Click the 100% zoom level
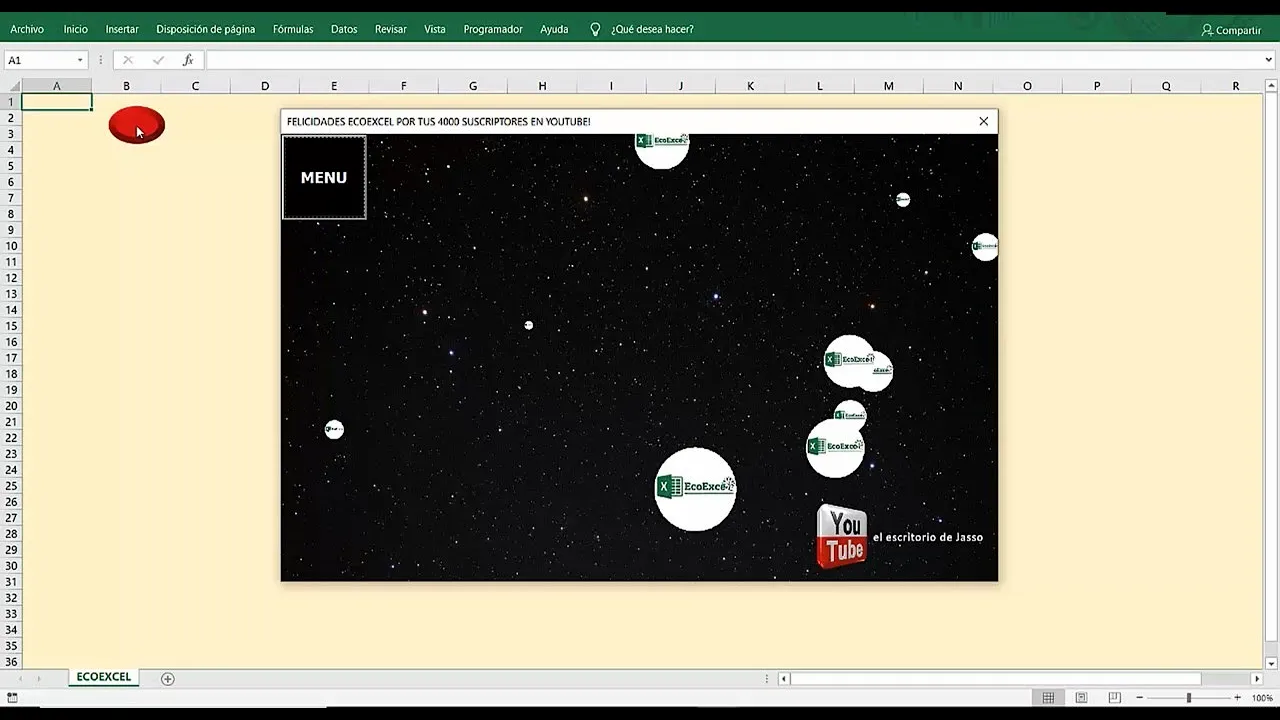Viewport: 1280px width, 720px height. [1262, 698]
